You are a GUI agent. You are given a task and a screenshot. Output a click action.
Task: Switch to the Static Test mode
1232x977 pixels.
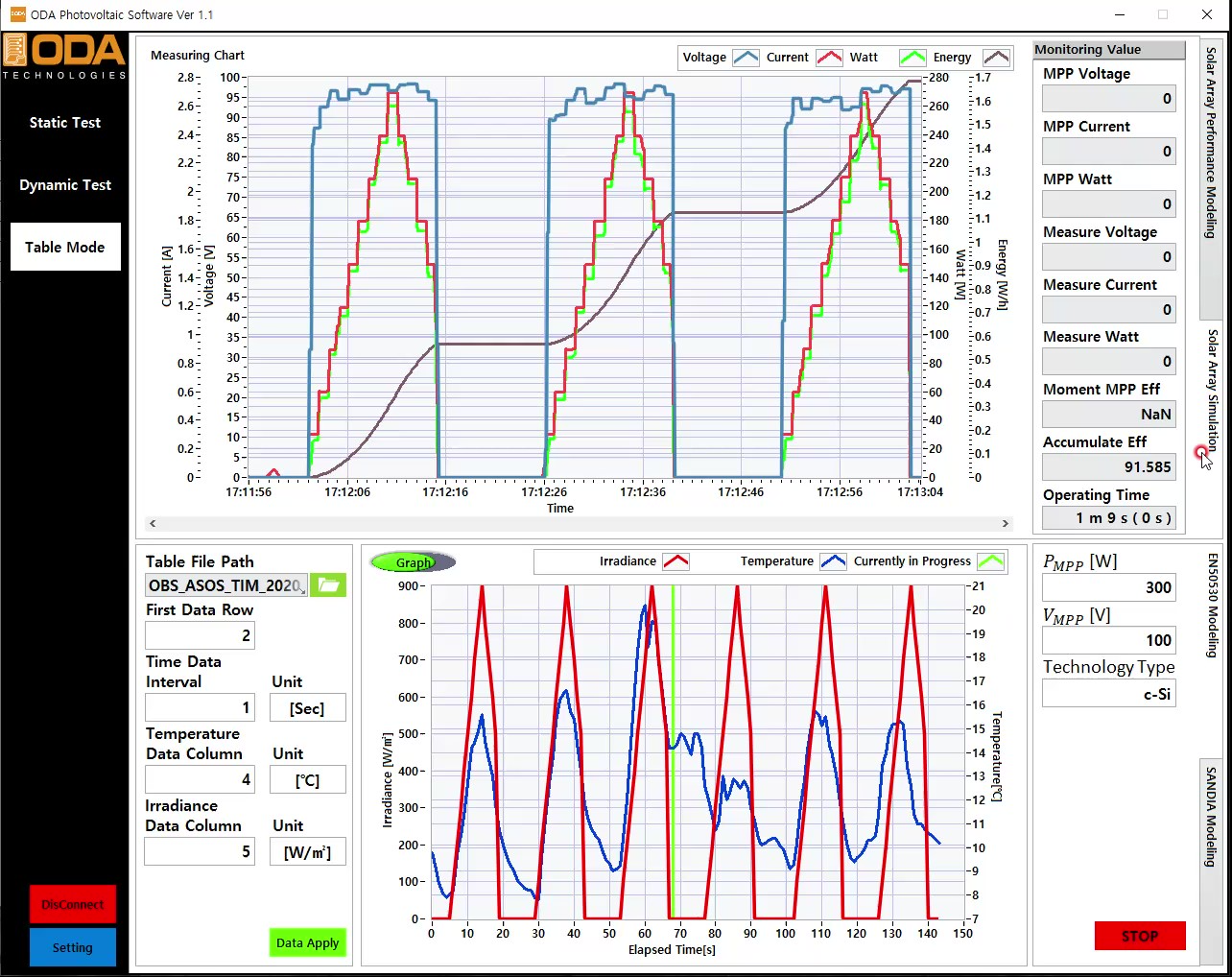pos(65,123)
